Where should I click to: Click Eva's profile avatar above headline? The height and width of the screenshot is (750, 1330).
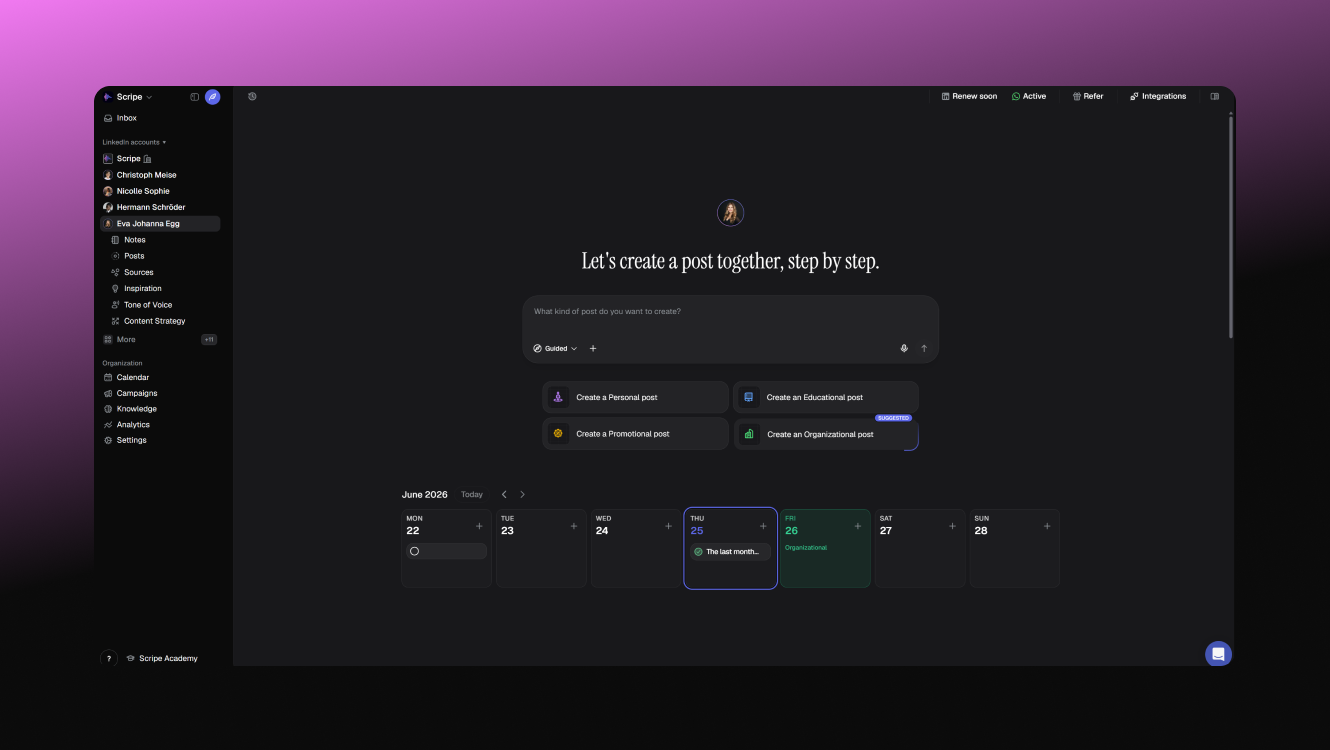click(731, 213)
